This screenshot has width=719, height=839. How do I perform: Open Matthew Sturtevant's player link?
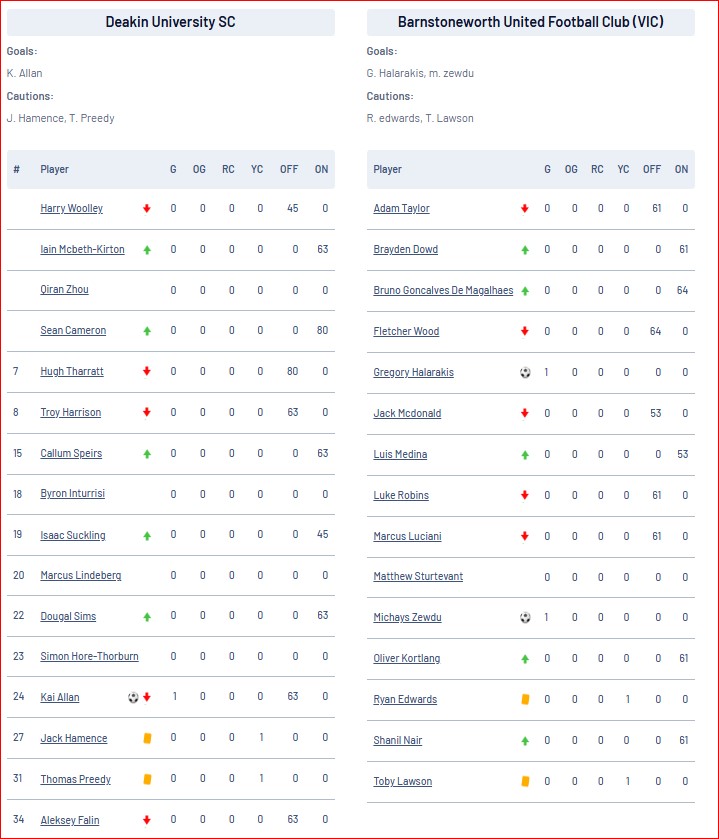pos(418,576)
